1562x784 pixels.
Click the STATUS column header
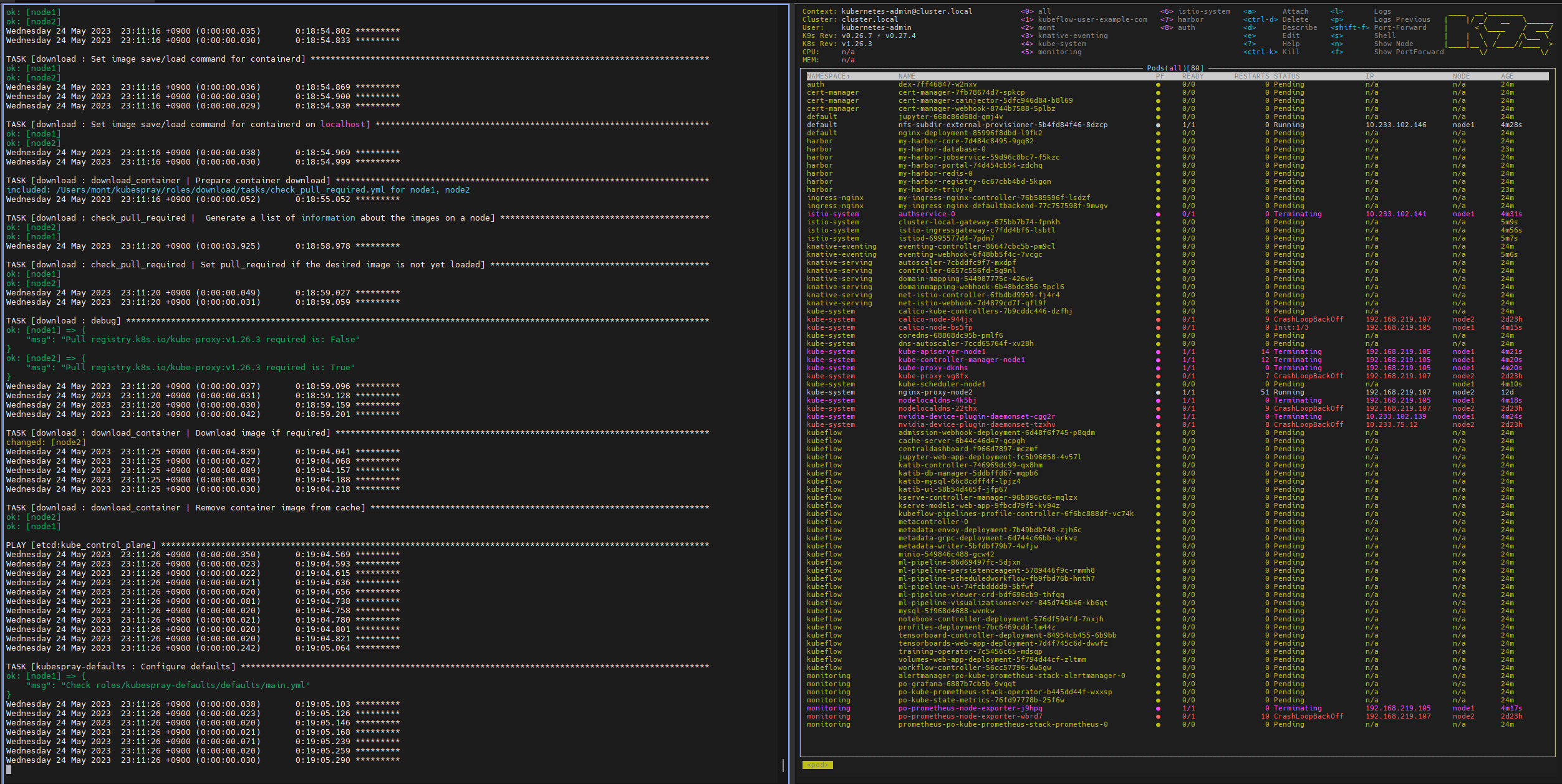[1286, 77]
